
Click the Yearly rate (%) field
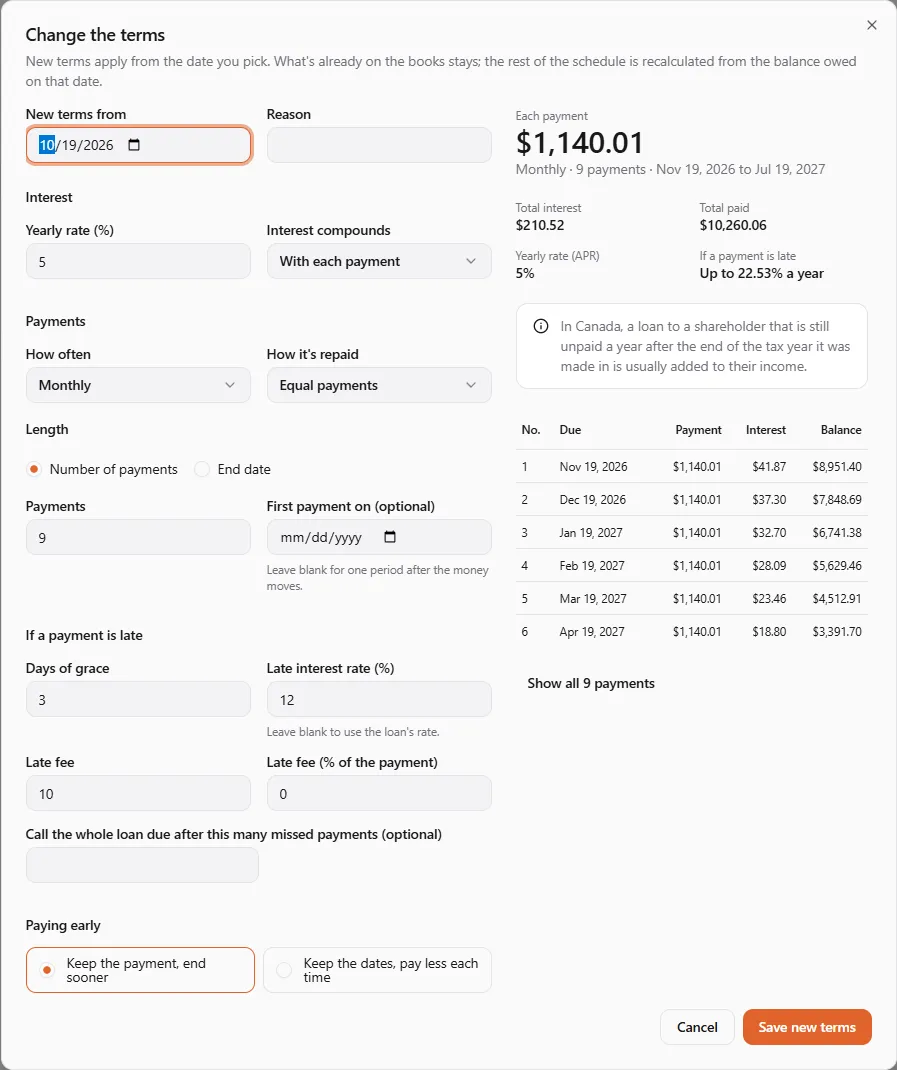pyautogui.click(x=138, y=261)
